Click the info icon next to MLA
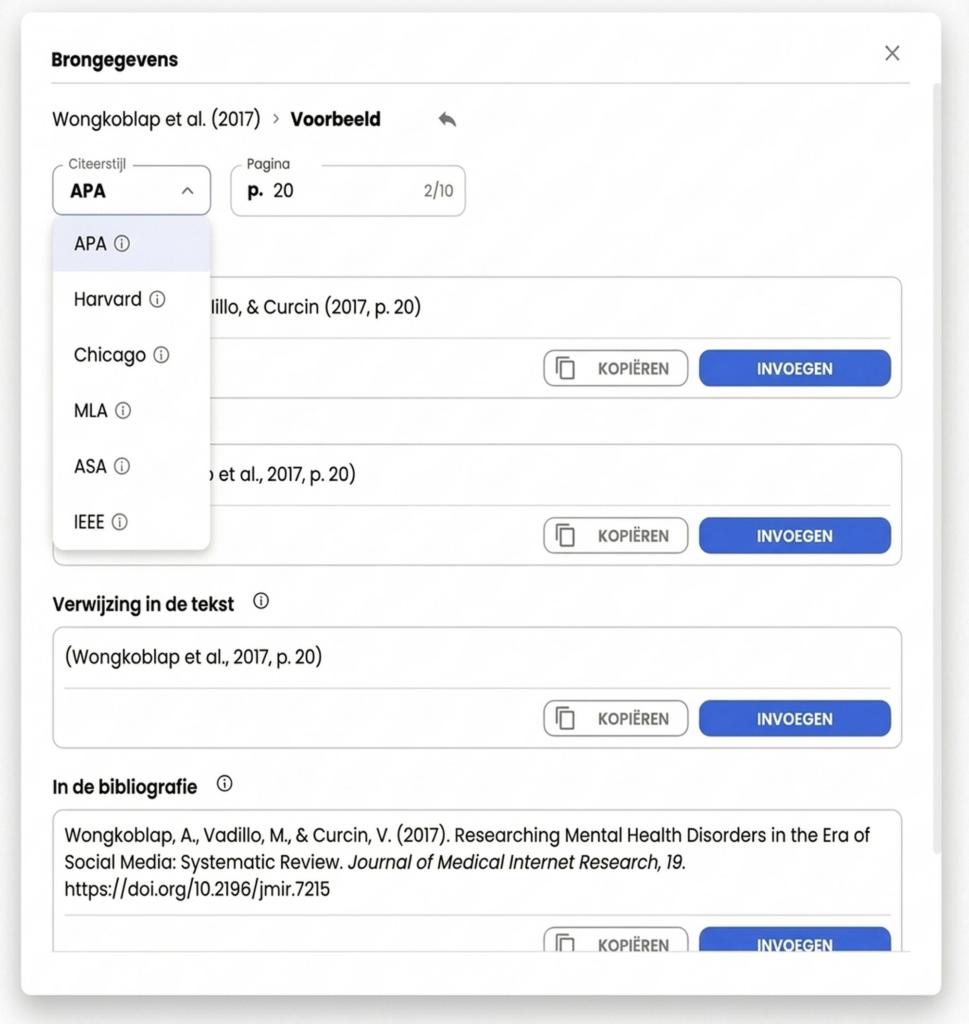Viewport: 969px width, 1024px height. 123,410
